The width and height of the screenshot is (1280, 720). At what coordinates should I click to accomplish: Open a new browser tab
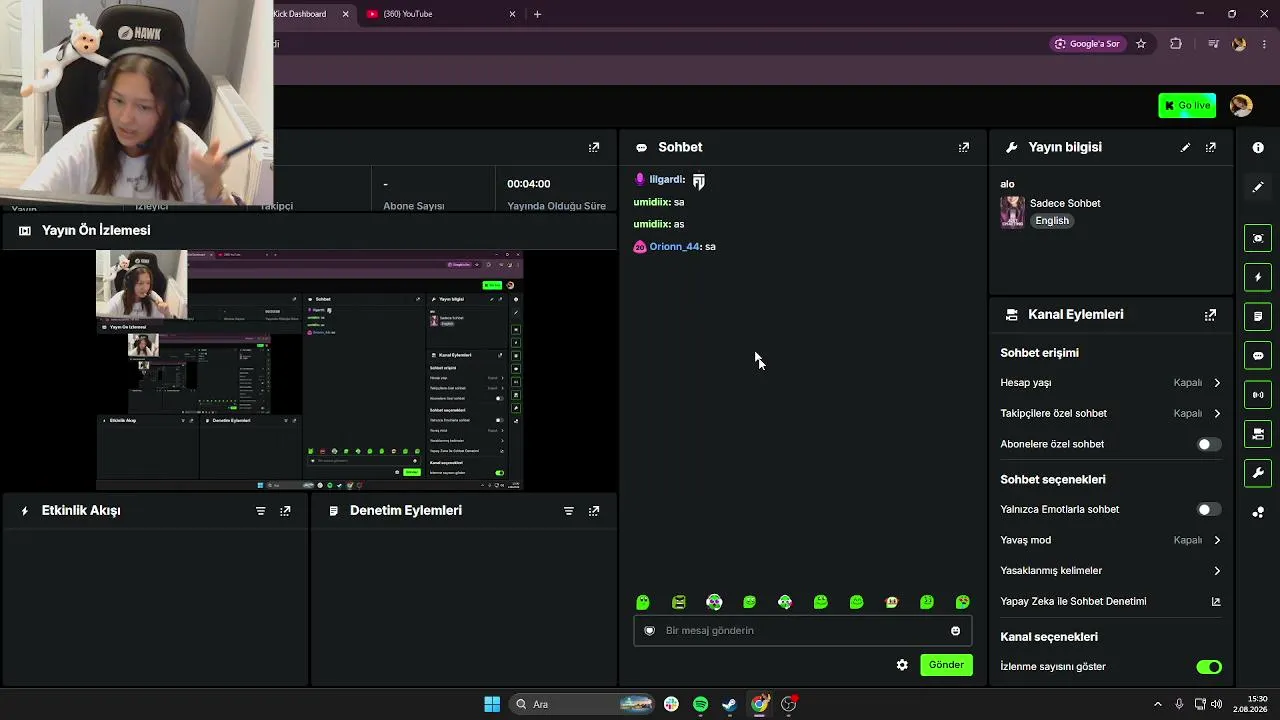point(537,14)
